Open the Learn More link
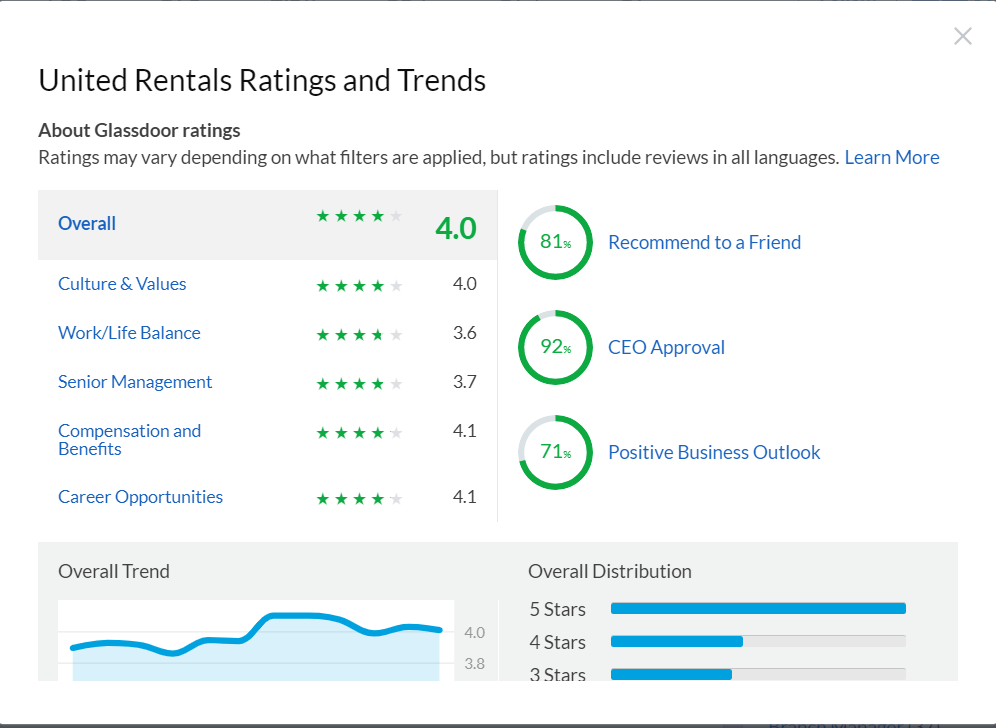Screen dimensions: 996x728 [891, 158]
